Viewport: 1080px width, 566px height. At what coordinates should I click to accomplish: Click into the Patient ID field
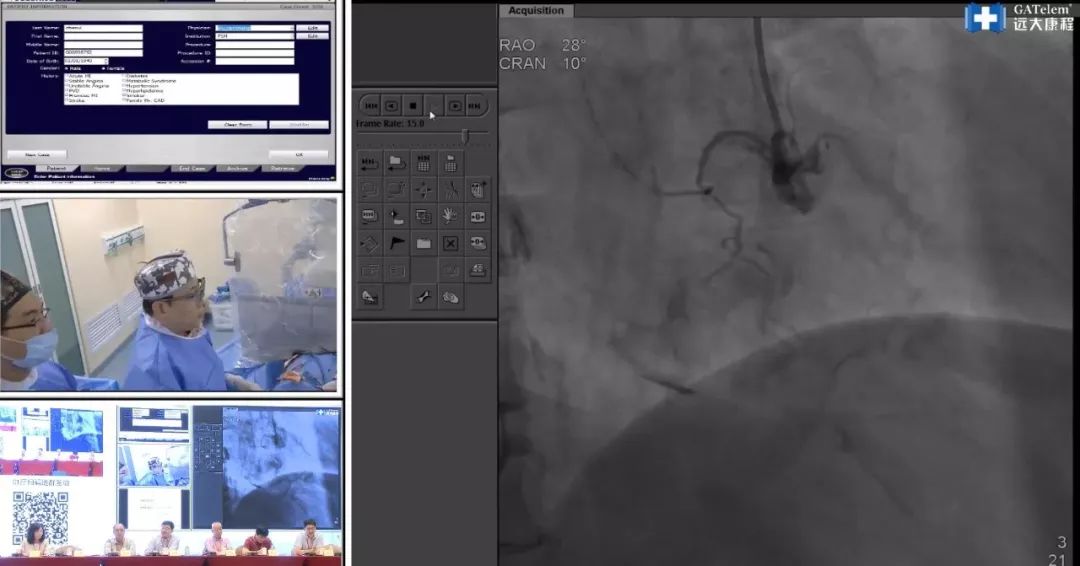(x=103, y=53)
